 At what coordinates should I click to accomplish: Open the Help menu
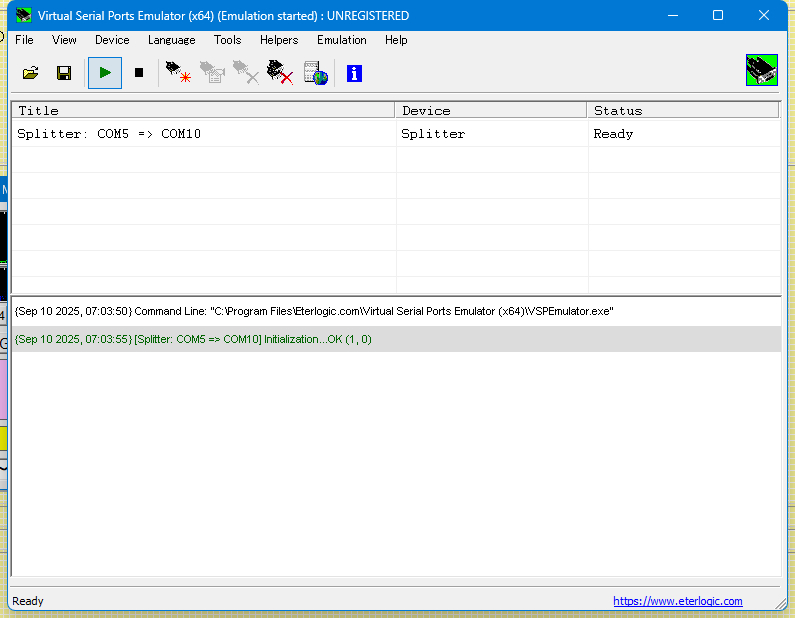tap(396, 40)
